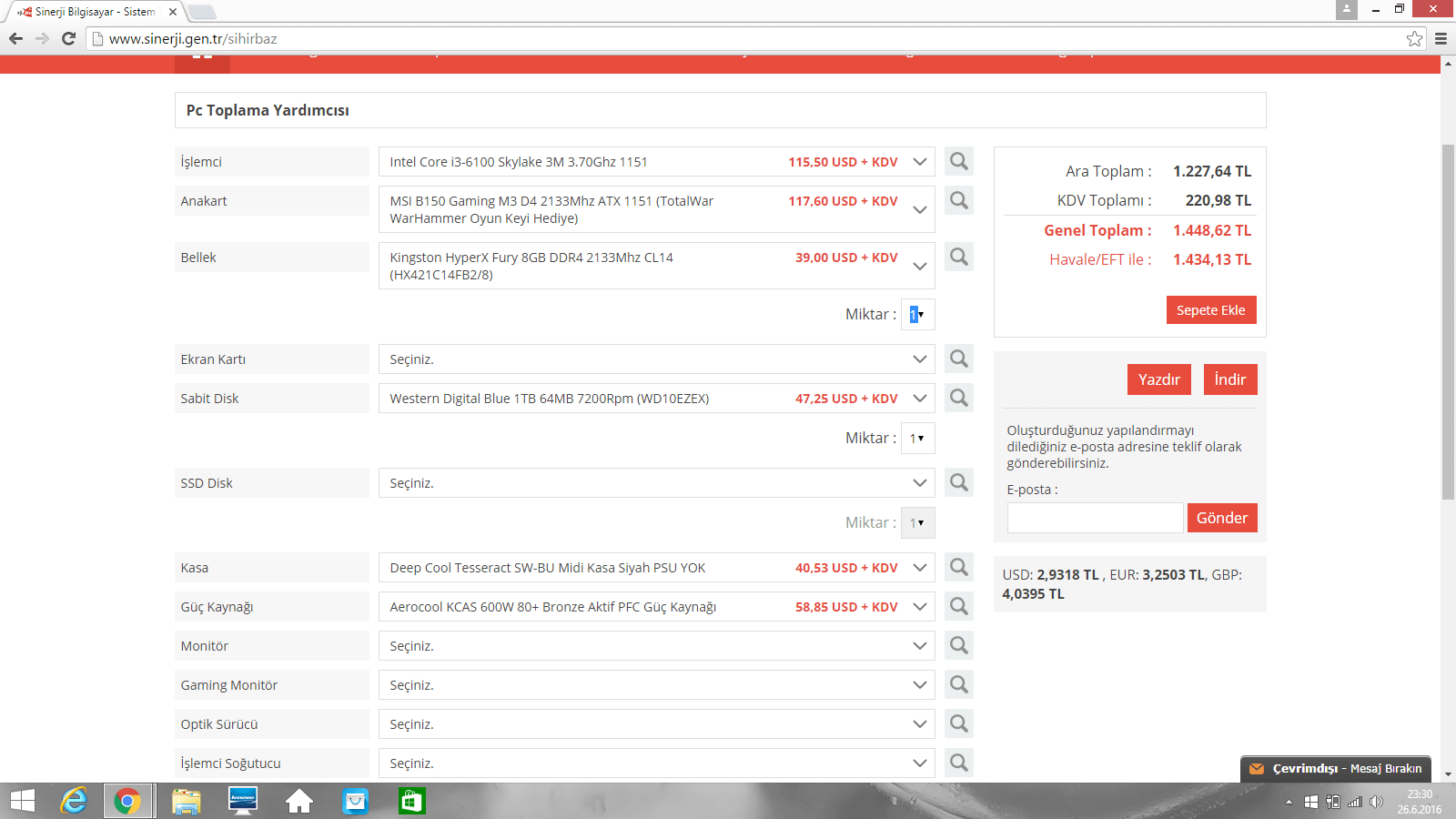Click the Genel Toplam value 1.448,62 TL
This screenshot has width=1456, height=819.
(1212, 230)
